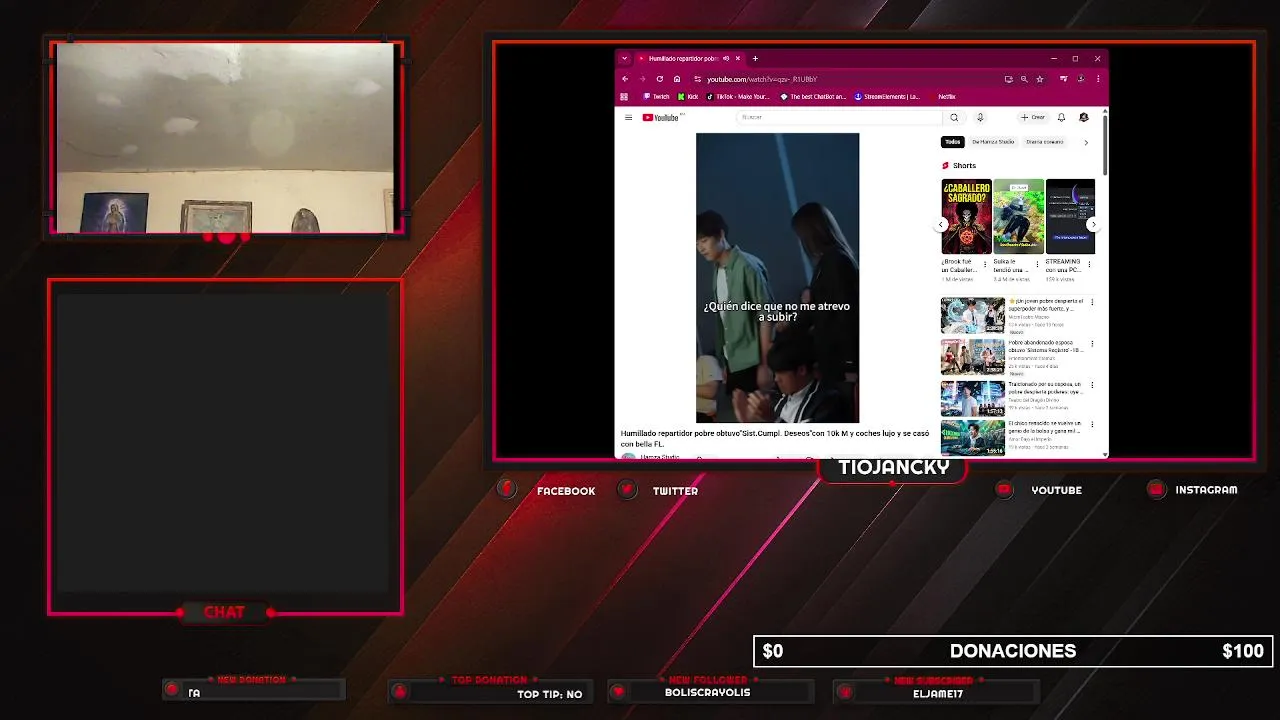Open options for Pobre abandonado esposa video
This screenshot has height=720, width=1280.
pos(1092,344)
